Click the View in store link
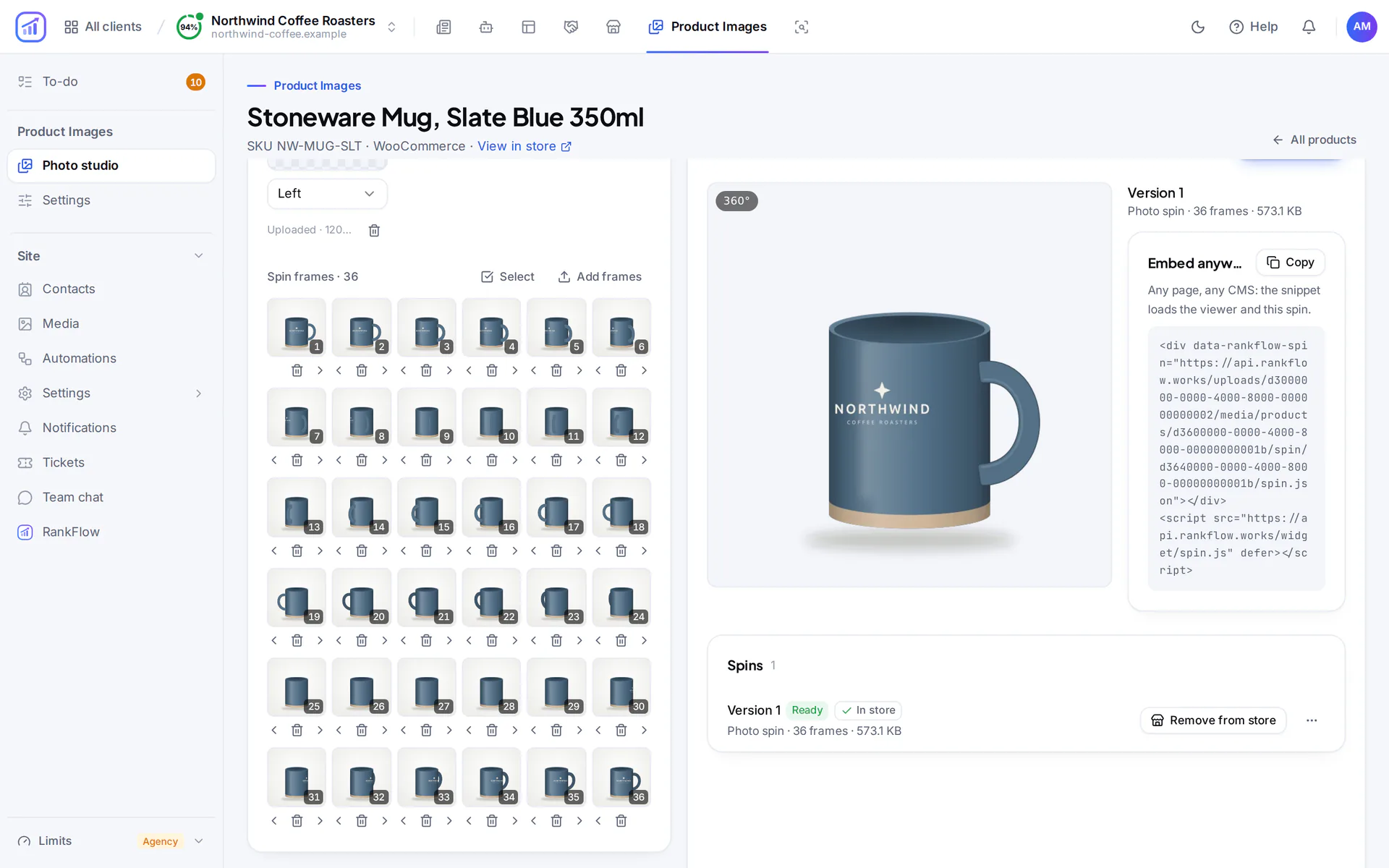The height and width of the screenshot is (868, 1389). 524,146
